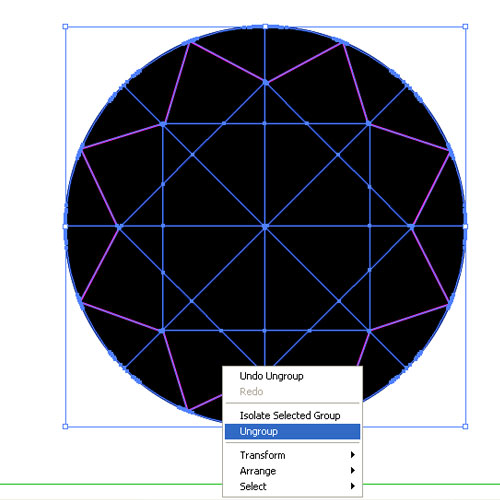Click the center anchor point of the circle
The height and width of the screenshot is (500, 500).
[x=265, y=227]
